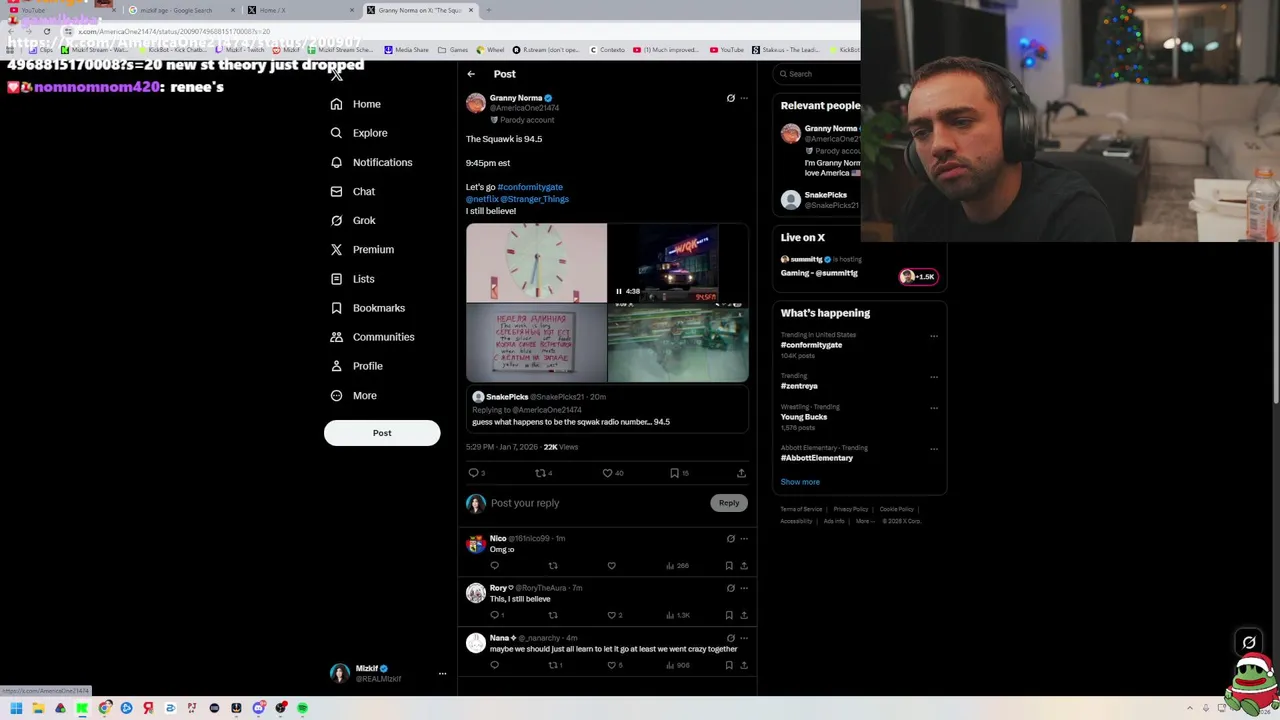Screen dimensions: 1280x720
Task: Open the Home item in X sidebar
Action: point(356,104)
